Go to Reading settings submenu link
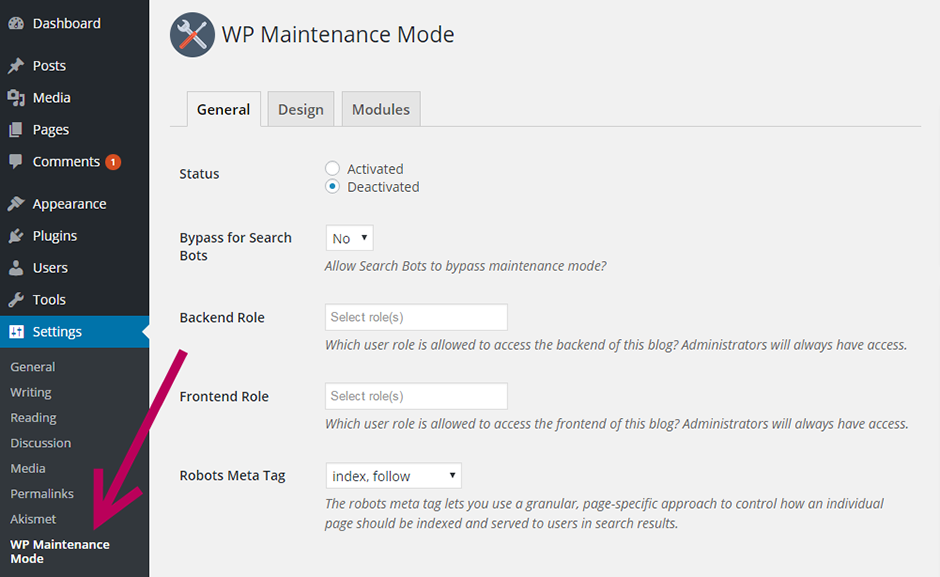 (x=33, y=417)
